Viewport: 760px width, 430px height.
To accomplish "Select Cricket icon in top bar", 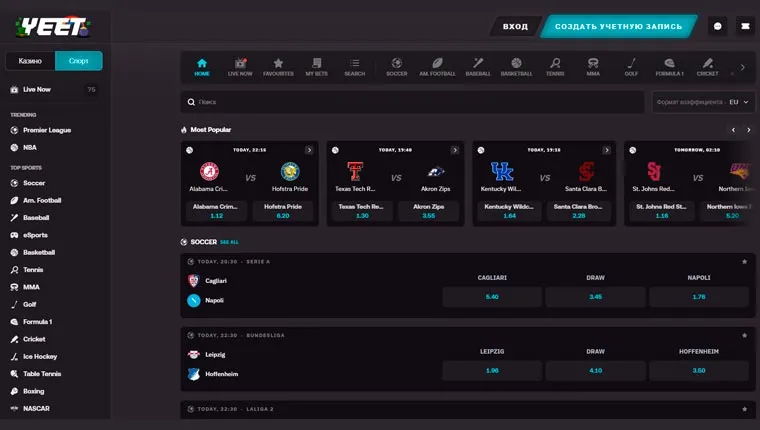I will 708,67.
